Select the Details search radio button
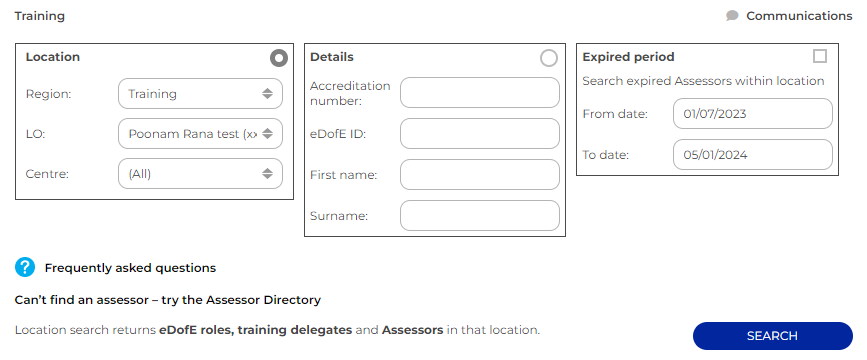The height and width of the screenshot is (360, 867). point(549,58)
